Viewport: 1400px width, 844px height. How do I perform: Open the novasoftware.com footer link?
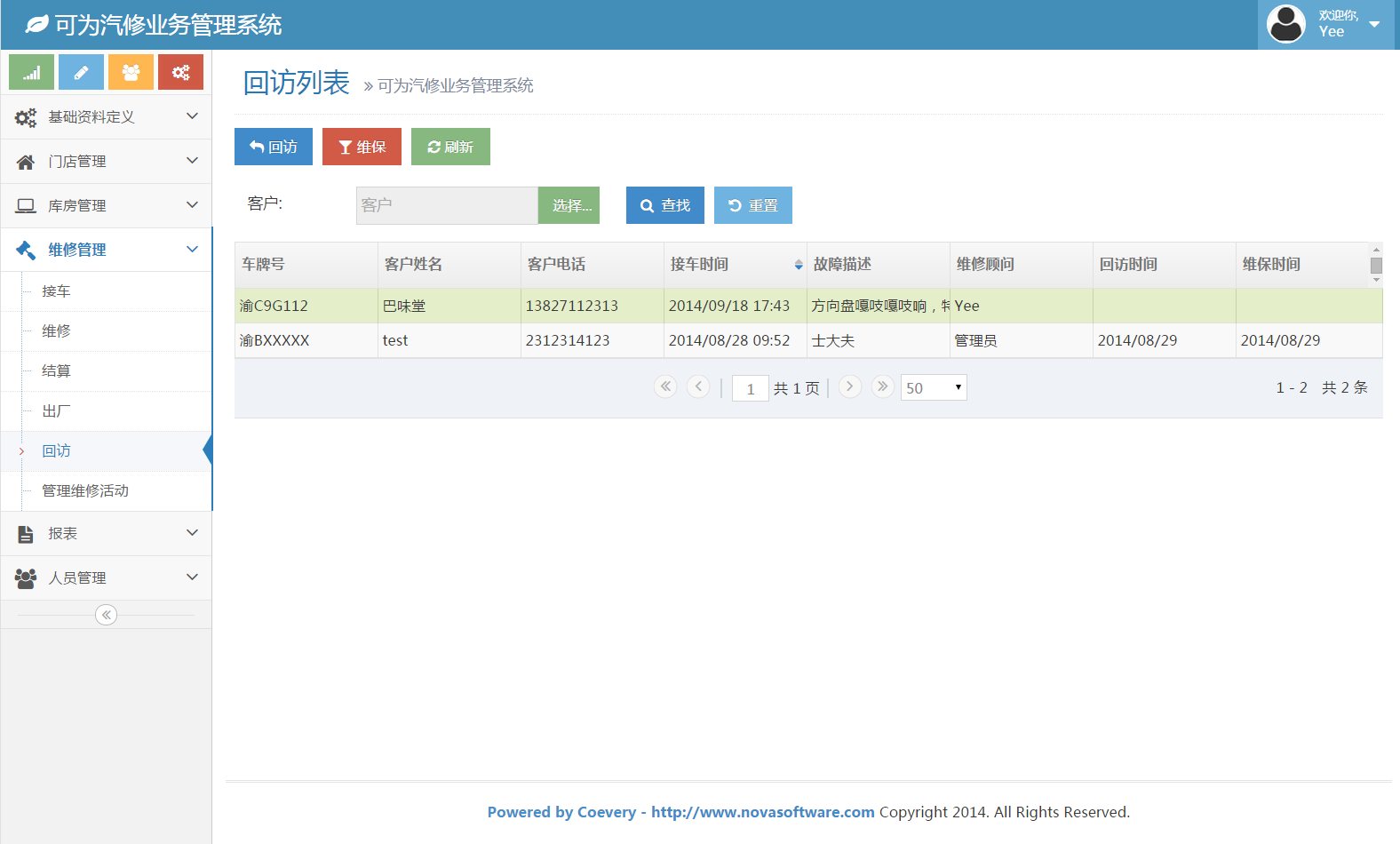tap(762, 812)
